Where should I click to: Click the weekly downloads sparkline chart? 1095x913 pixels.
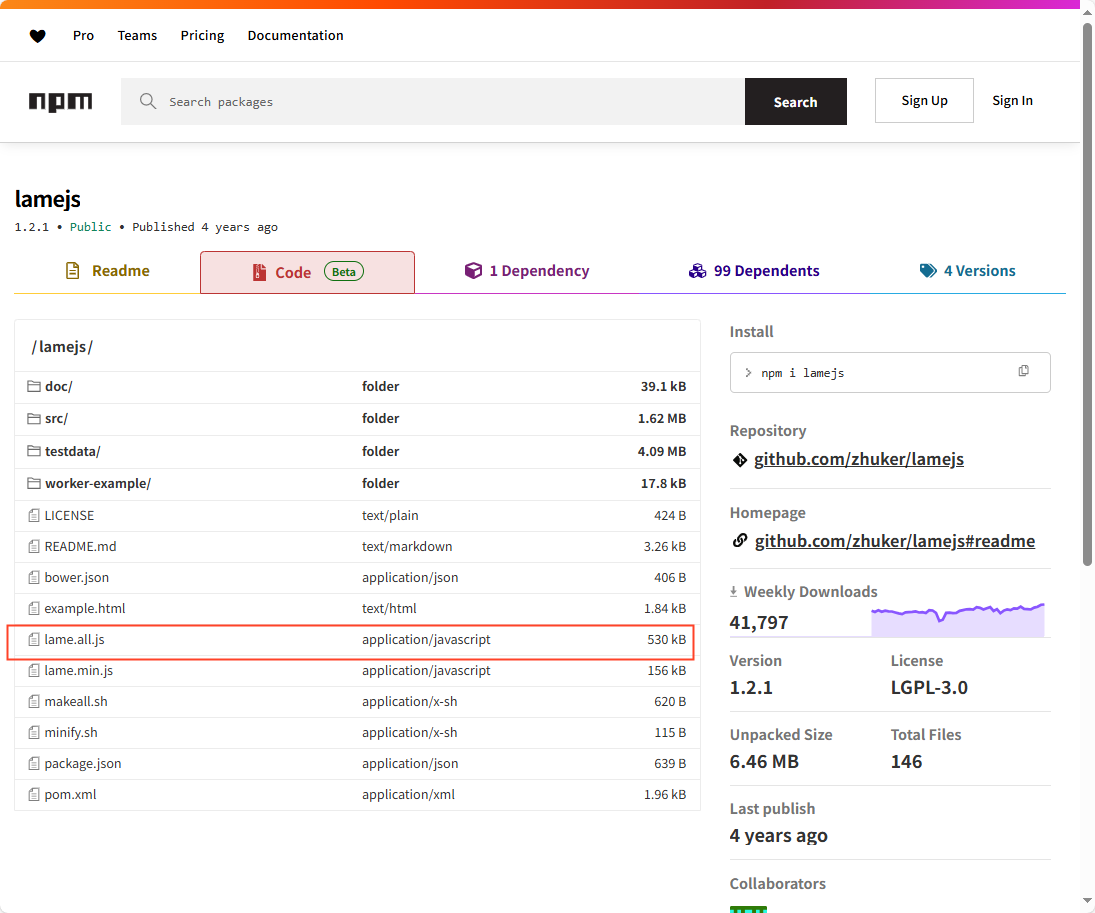(x=957, y=619)
